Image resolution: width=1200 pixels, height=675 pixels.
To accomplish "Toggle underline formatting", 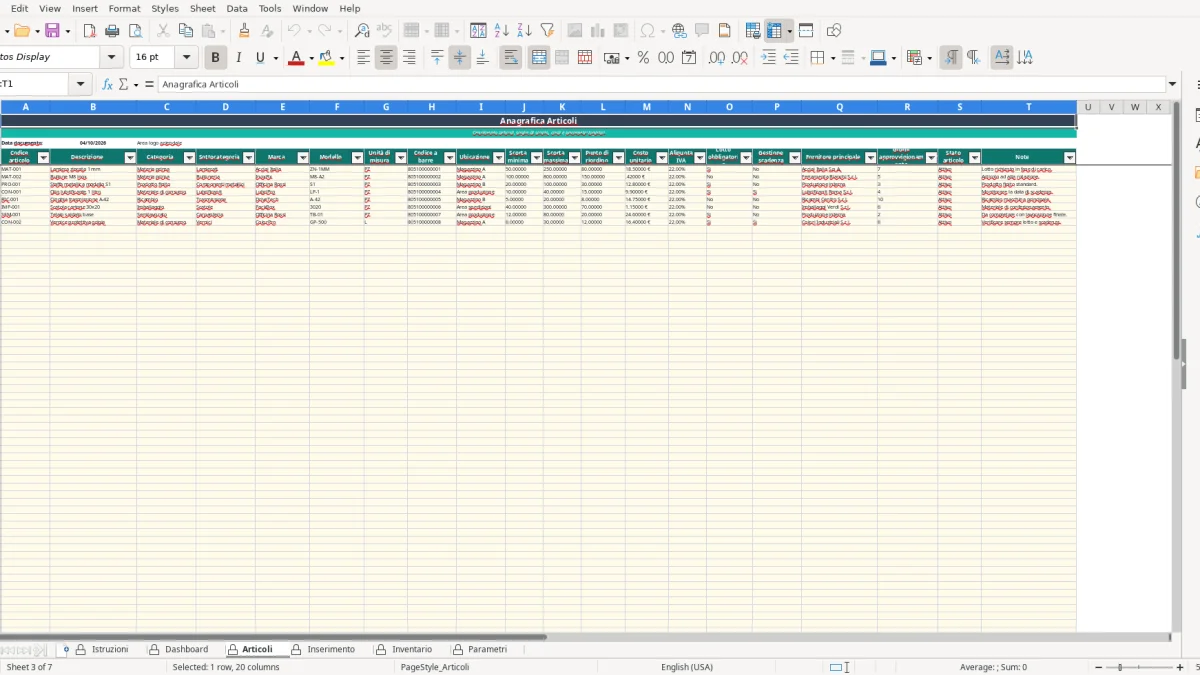I will point(261,58).
